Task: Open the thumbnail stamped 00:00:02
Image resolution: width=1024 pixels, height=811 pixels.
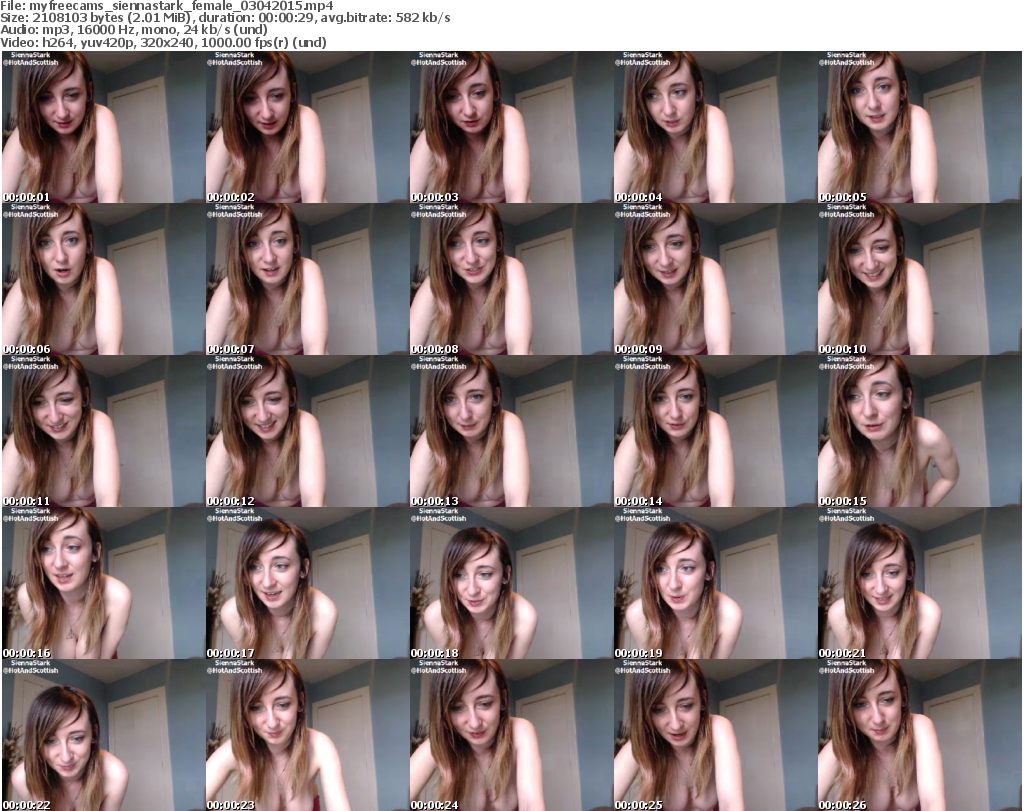Action: (x=308, y=127)
